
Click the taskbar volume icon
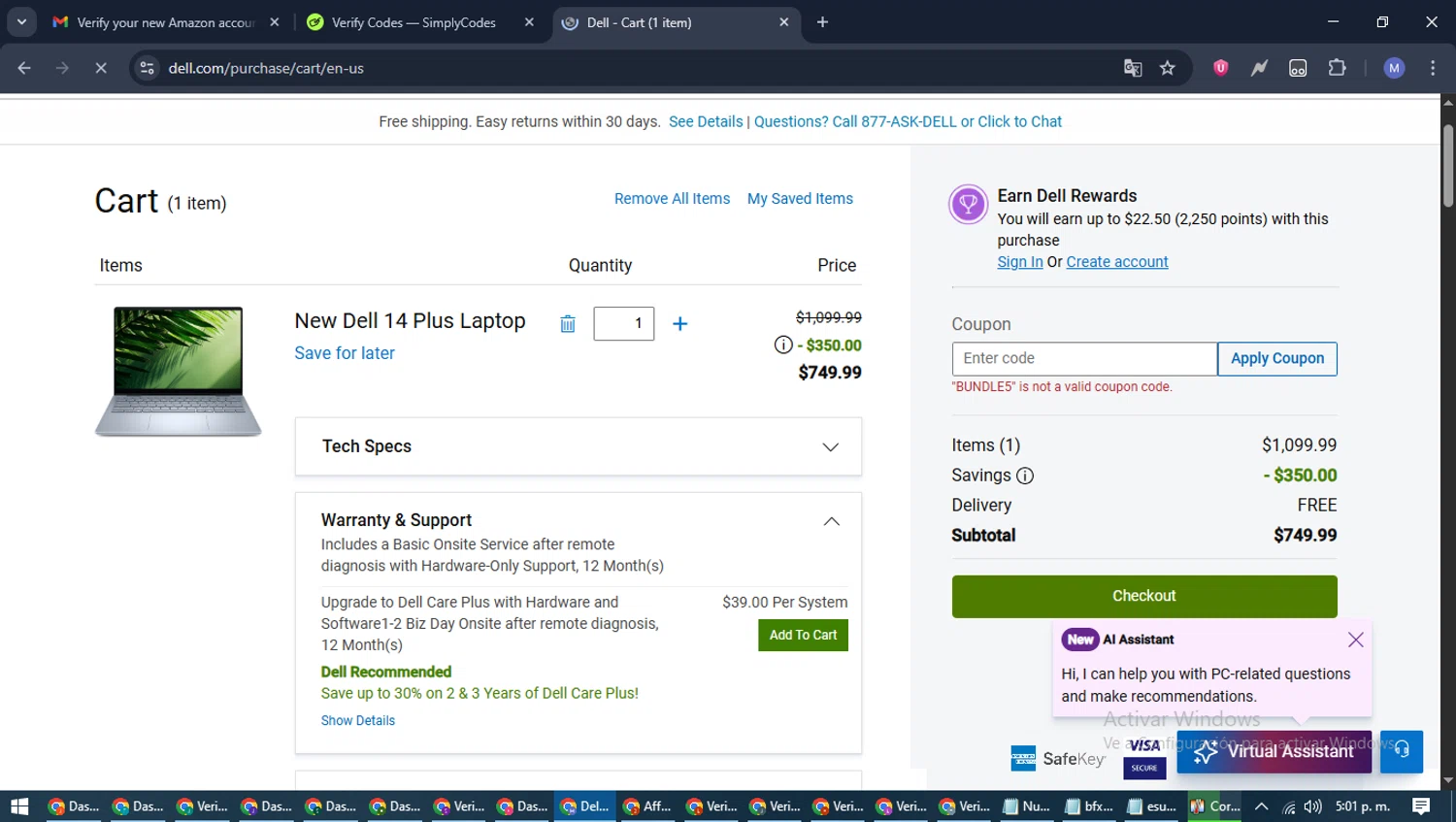pos(1313,806)
